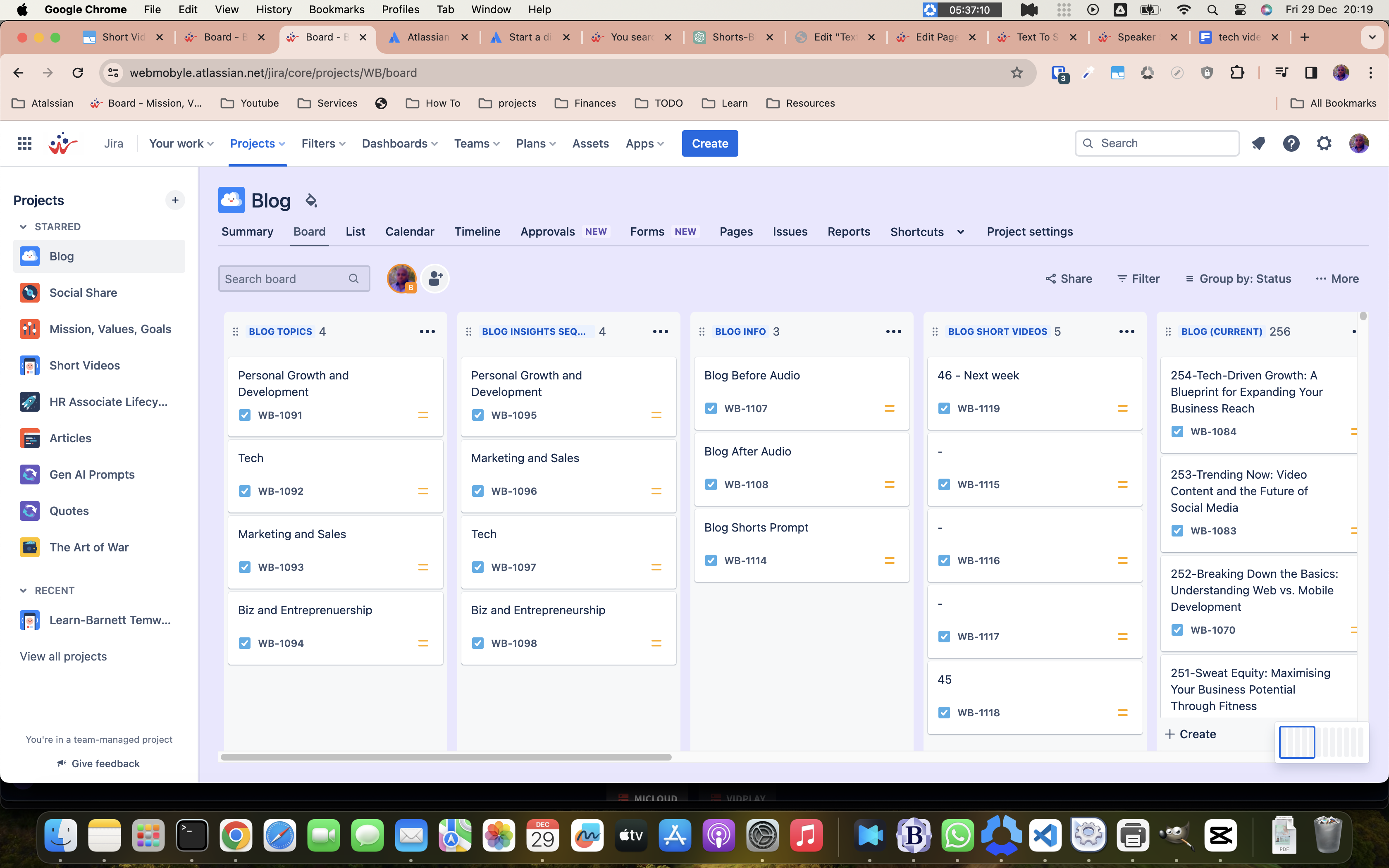Click the task checkbox icon on WB-1092
Viewport: 1389px width, 868px height.
(x=244, y=491)
